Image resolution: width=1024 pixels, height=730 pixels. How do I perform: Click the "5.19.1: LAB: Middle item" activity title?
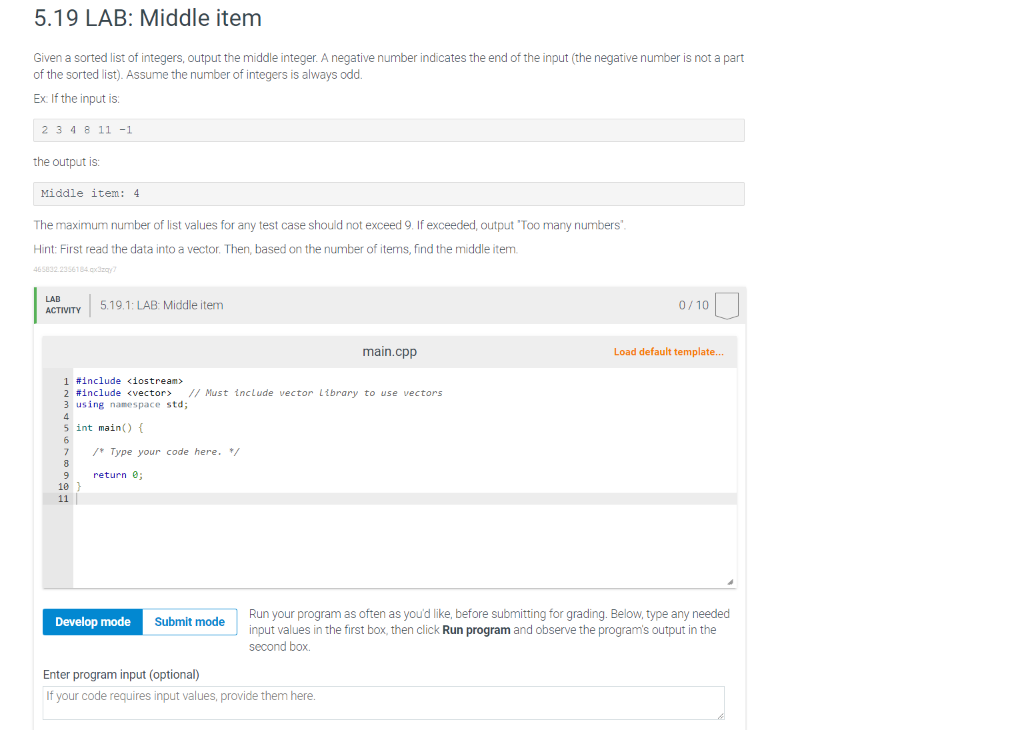click(x=162, y=305)
